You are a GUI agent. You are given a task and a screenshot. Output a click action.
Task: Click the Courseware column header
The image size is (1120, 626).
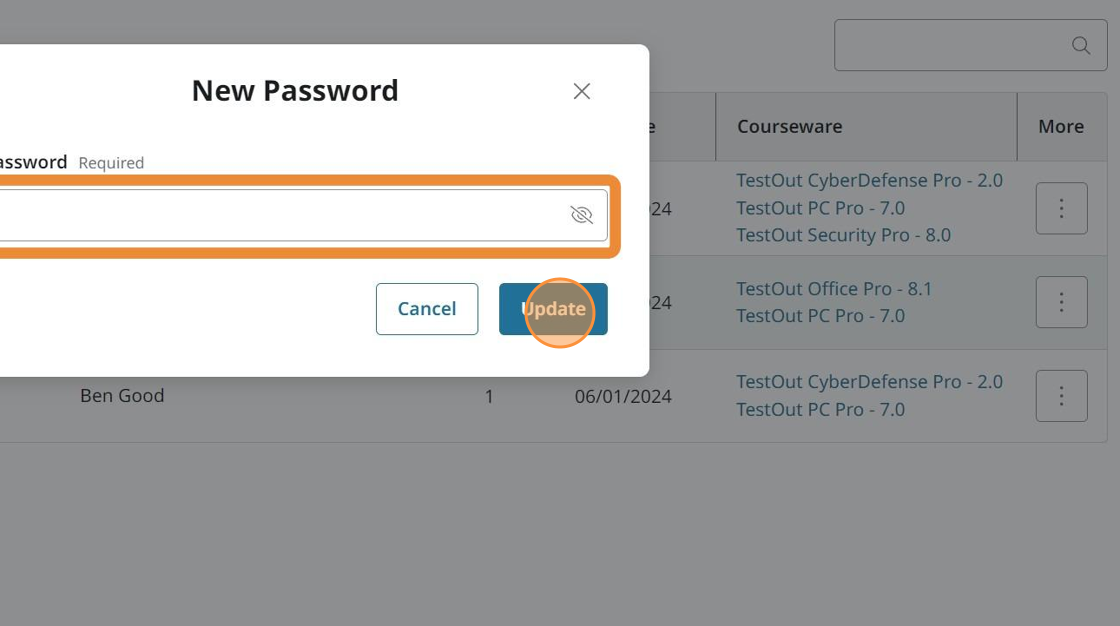coord(790,127)
